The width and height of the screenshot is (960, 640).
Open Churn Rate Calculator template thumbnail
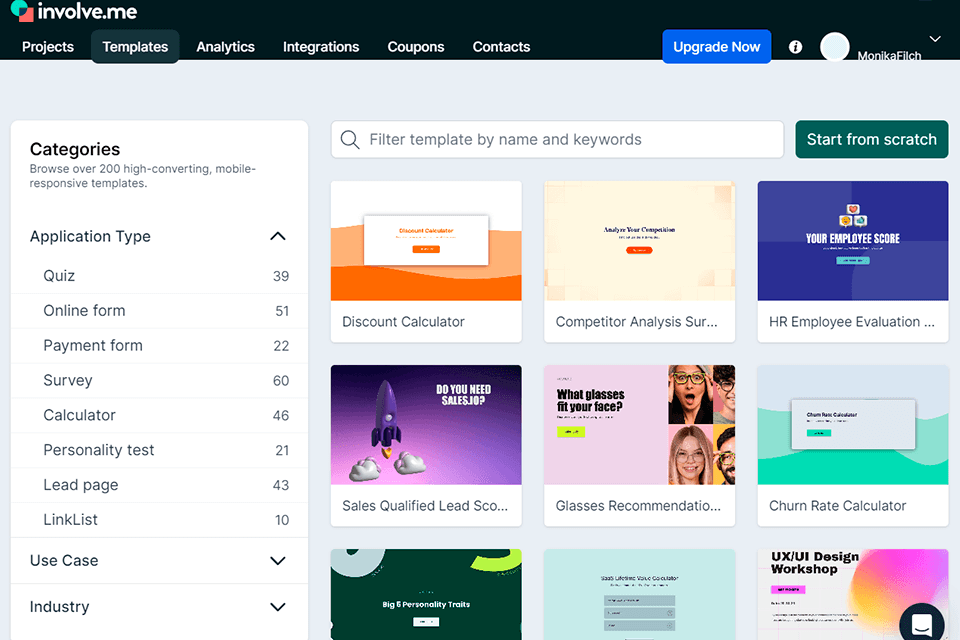point(853,425)
